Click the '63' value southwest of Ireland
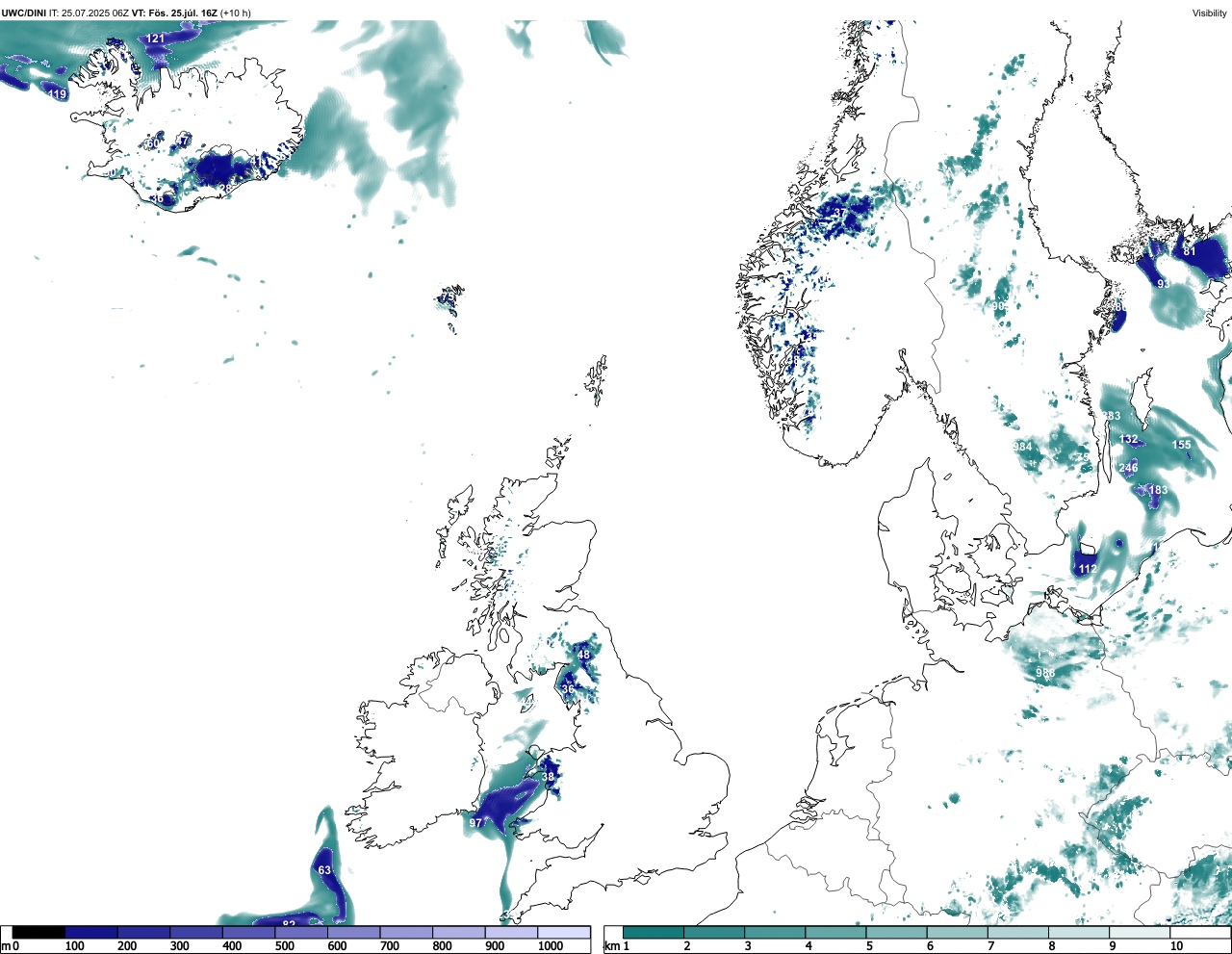Viewport: 1232px width, 954px height. click(x=324, y=870)
